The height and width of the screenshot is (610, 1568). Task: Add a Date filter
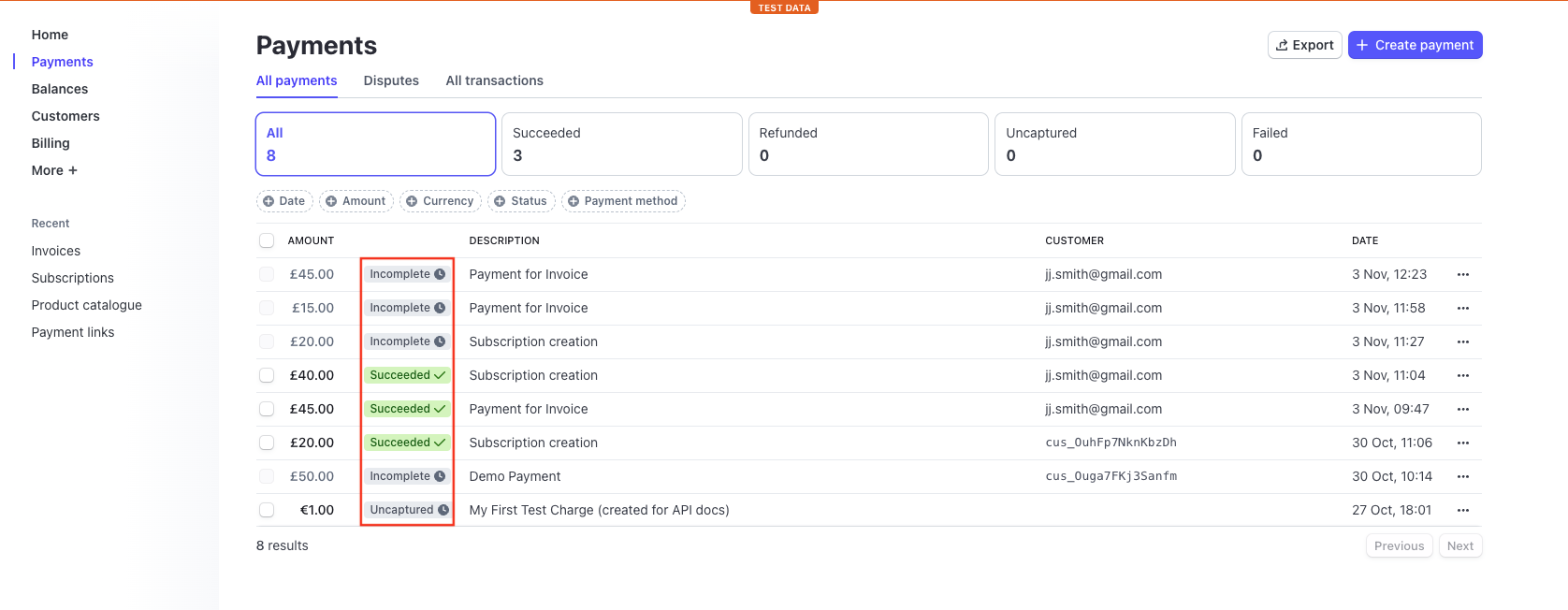(284, 201)
